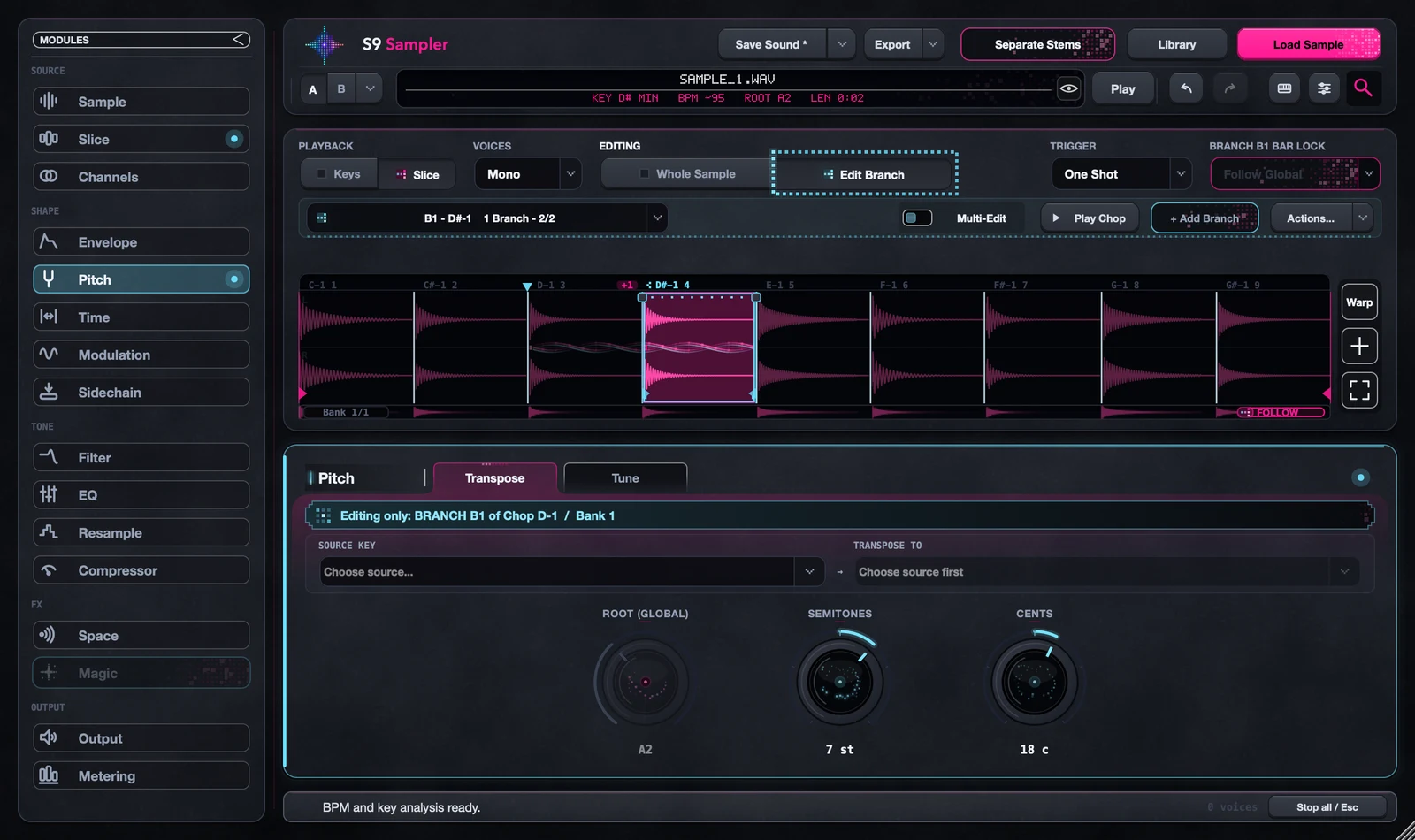This screenshot has height=840, width=1415.
Task: Open the Voices Mono dropdown
Action: (x=528, y=174)
